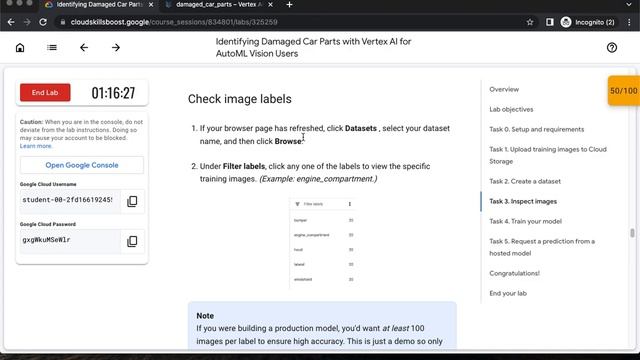The image size is (640, 360).
Task: Jump to Task 4. Train your model
Action: 525,221
